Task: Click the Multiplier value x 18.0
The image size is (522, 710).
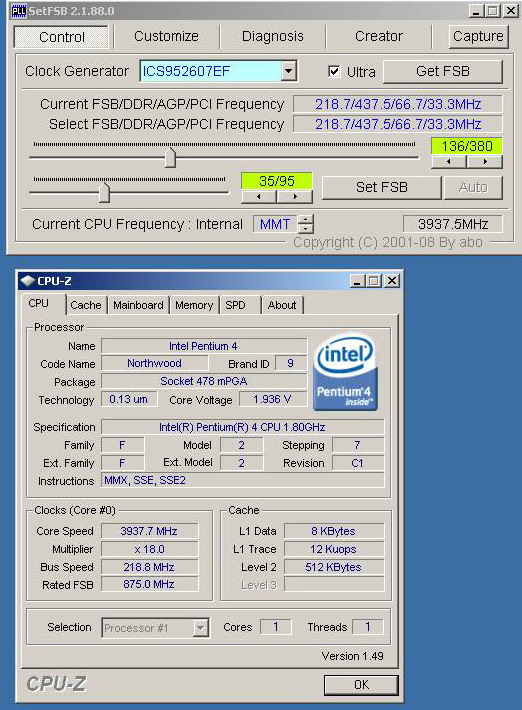Action: tap(149, 549)
